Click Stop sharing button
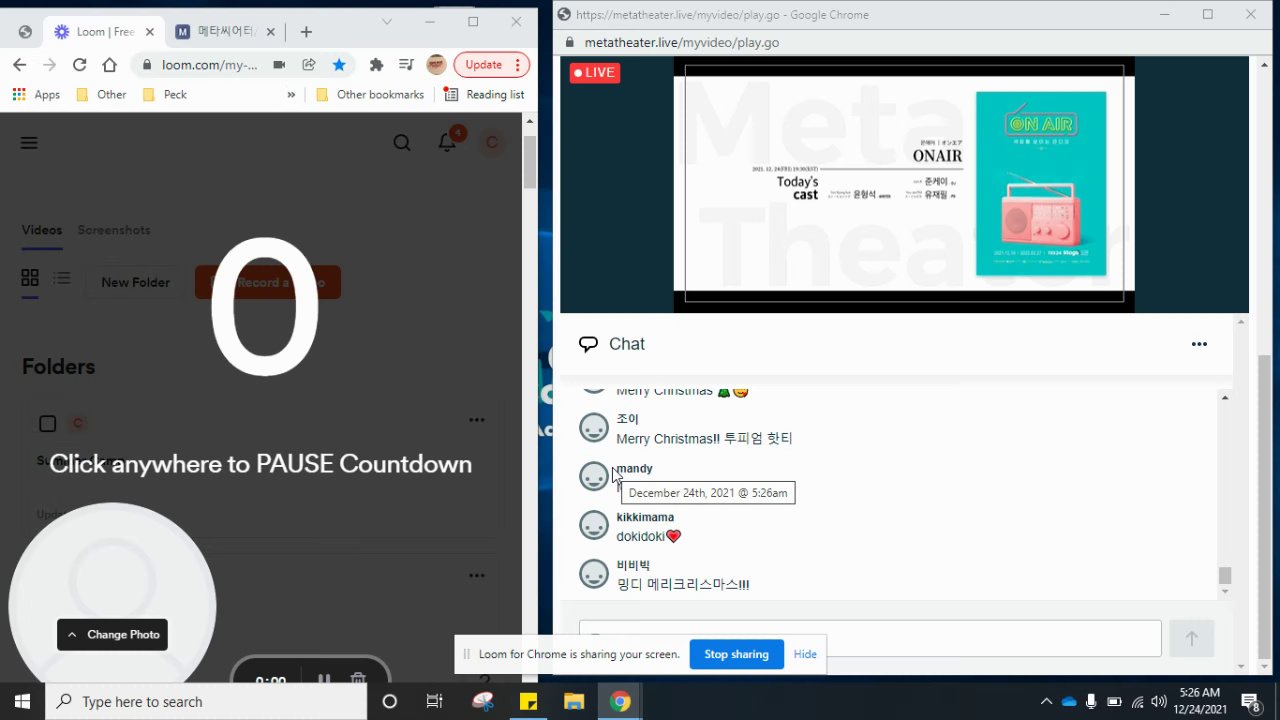 [x=736, y=654]
